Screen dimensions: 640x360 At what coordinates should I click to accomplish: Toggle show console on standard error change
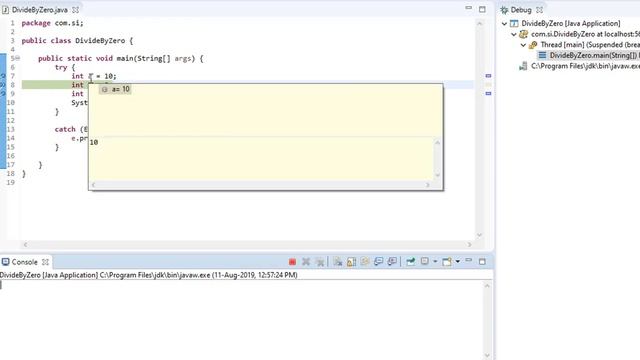point(392,262)
